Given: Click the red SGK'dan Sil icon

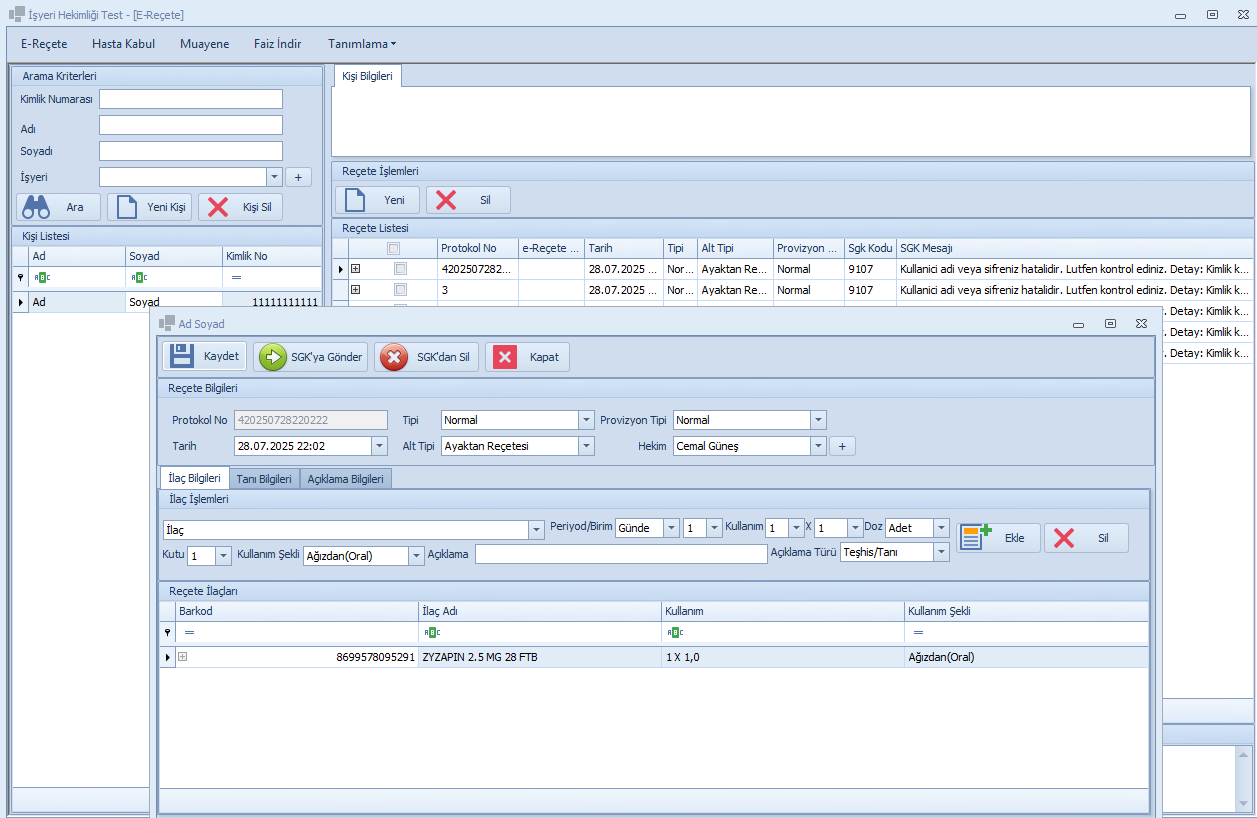Looking at the screenshot, I should [x=395, y=358].
